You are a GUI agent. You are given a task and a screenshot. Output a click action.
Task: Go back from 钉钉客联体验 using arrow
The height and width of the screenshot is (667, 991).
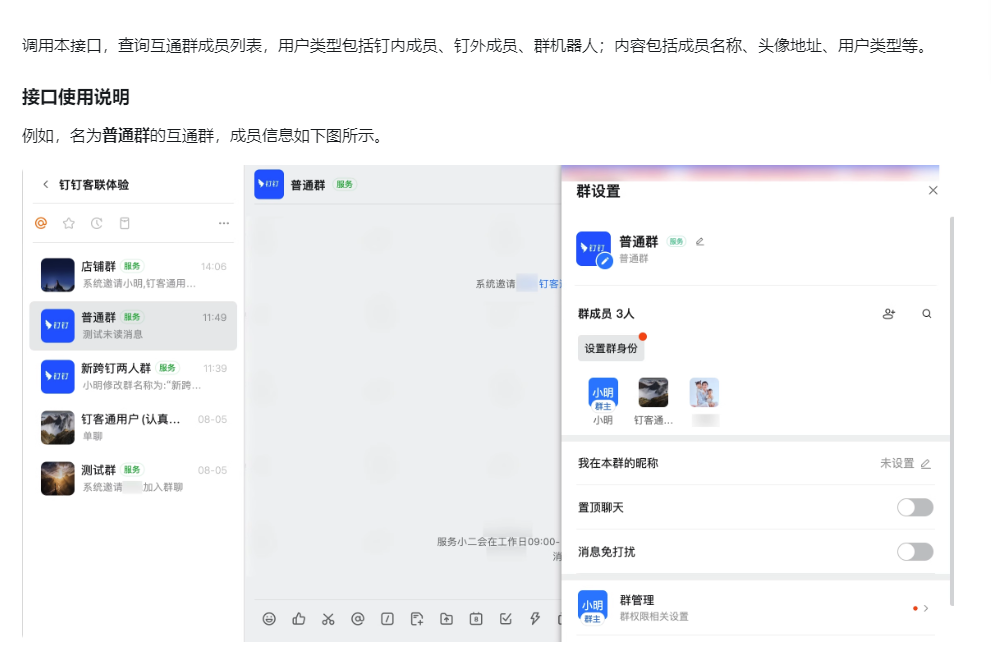pyautogui.click(x=46, y=185)
